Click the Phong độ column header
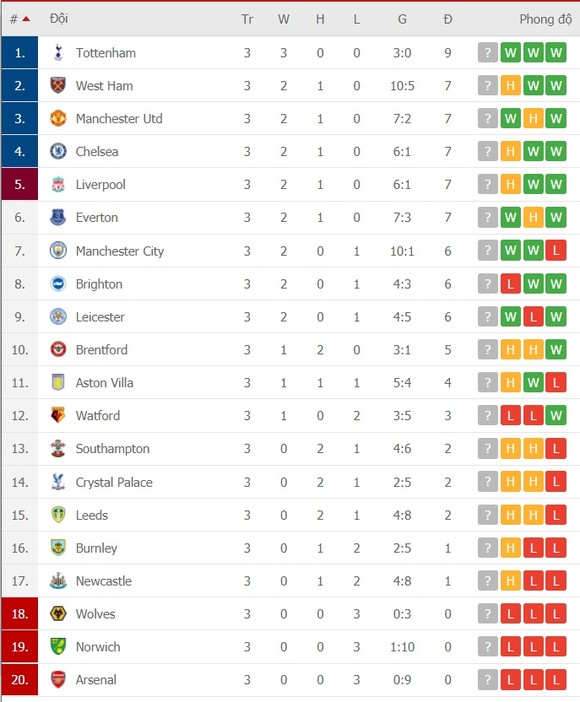This screenshot has height=702, width=580. [x=546, y=19]
